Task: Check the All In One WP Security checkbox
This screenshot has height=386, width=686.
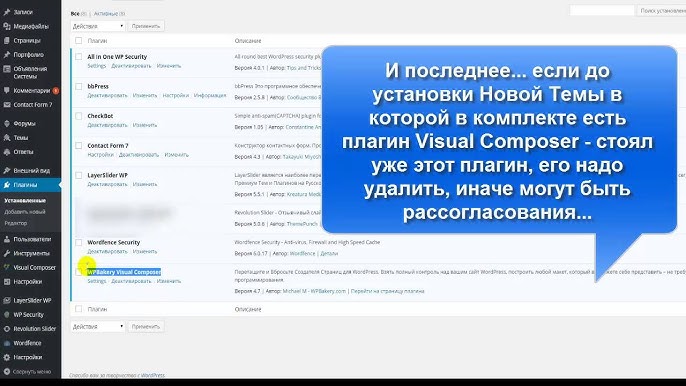Action: [x=78, y=57]
